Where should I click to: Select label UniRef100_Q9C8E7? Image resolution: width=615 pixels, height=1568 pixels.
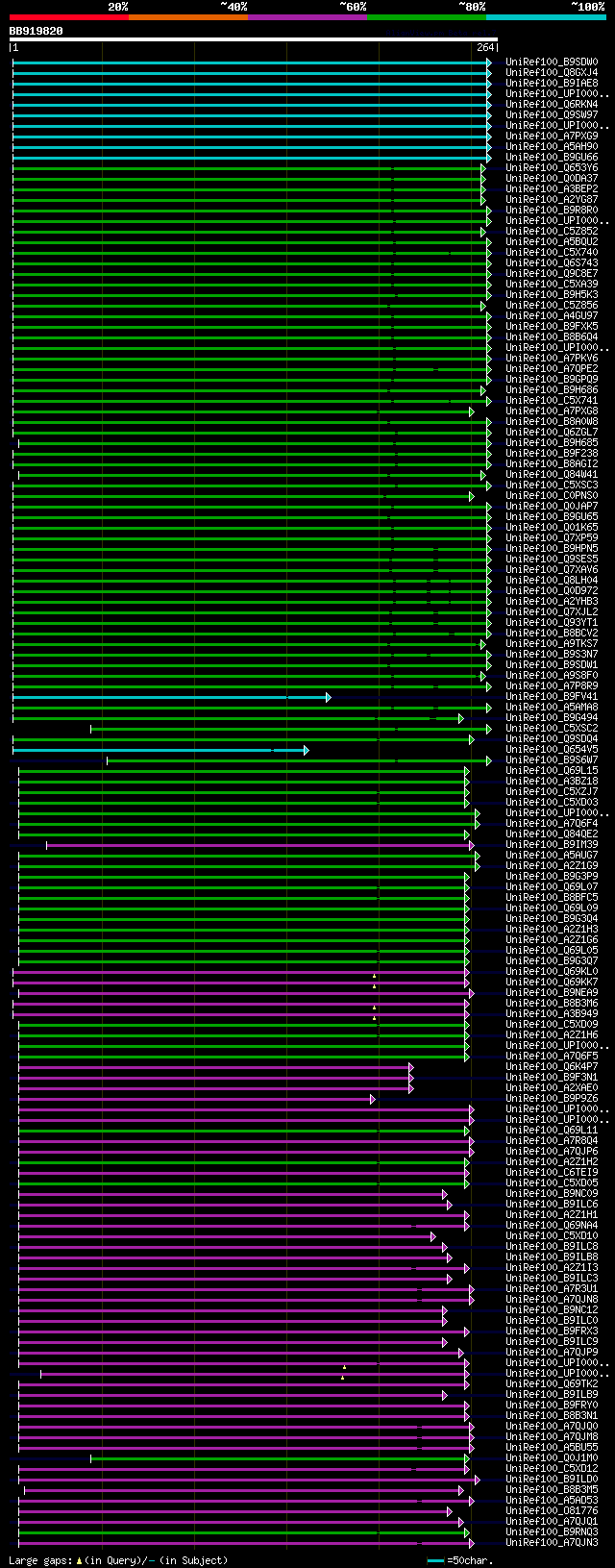pyautogui.click(x=552, y=273)
